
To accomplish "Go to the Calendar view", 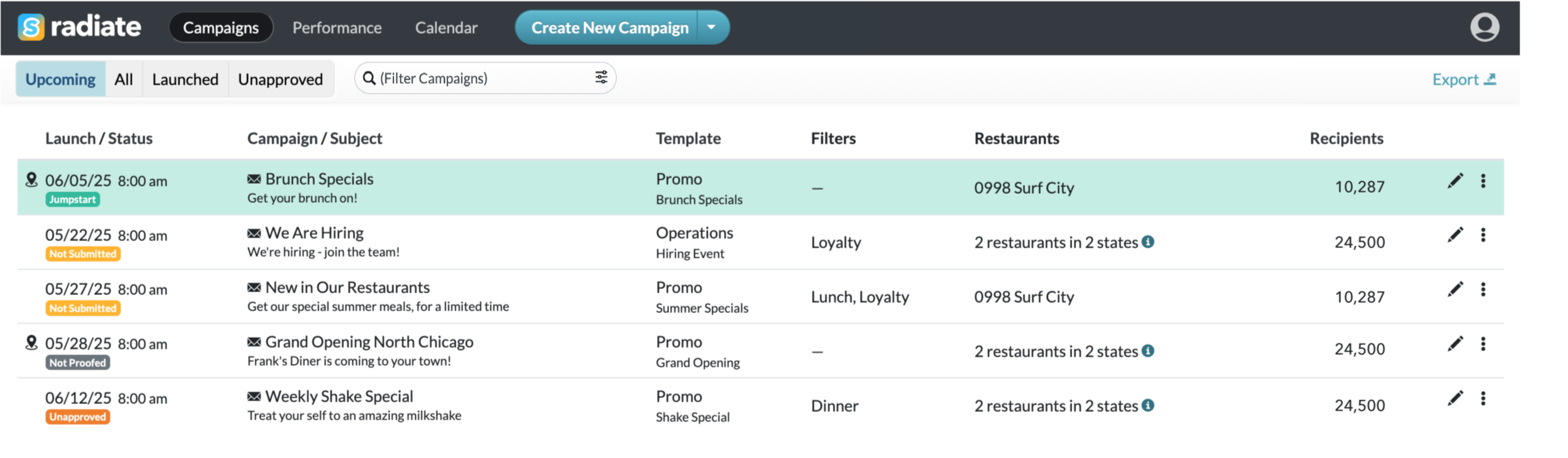I will tap(446, 28).
